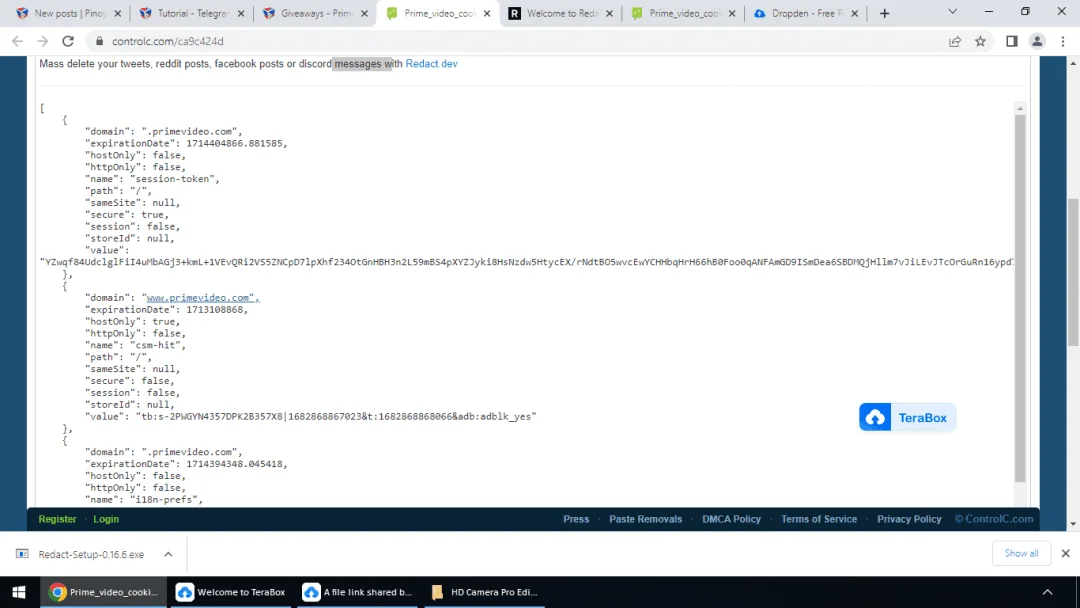The image size is (1080, 608).
Task: Open HD Camera Pro Edi taskbar item
Action: (x=485, y=592)
